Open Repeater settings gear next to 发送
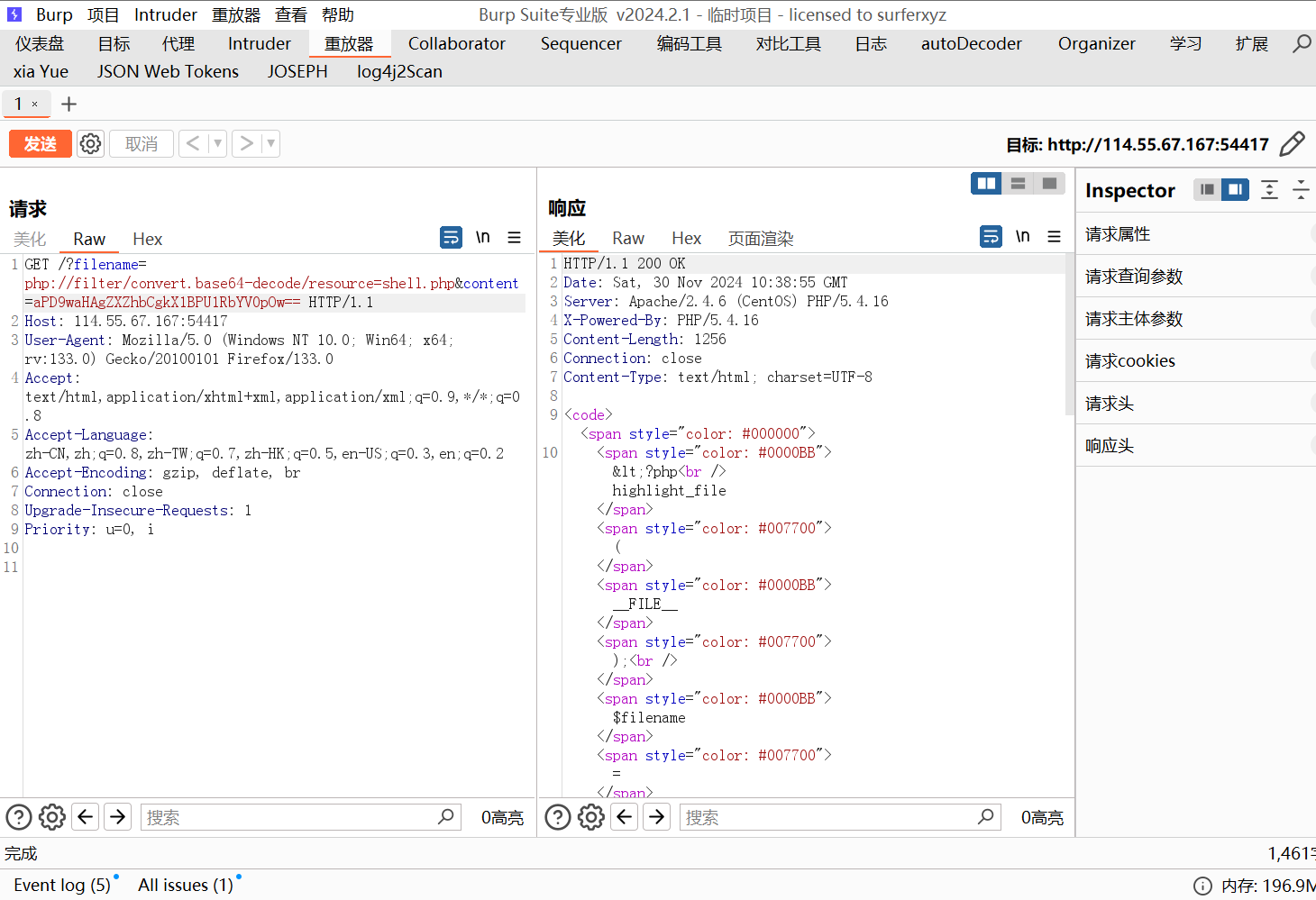The height and width of the screenshot is (900, 1316). (90, 143)
